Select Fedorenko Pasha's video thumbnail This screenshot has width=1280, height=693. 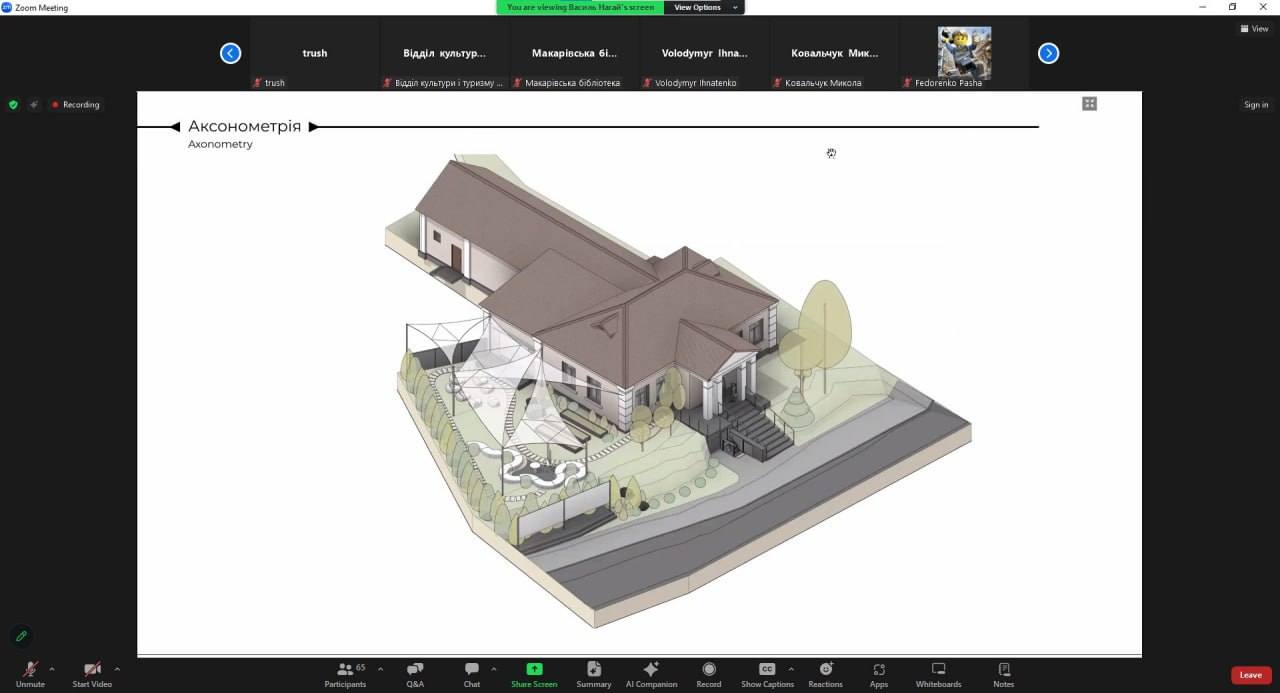964,54
